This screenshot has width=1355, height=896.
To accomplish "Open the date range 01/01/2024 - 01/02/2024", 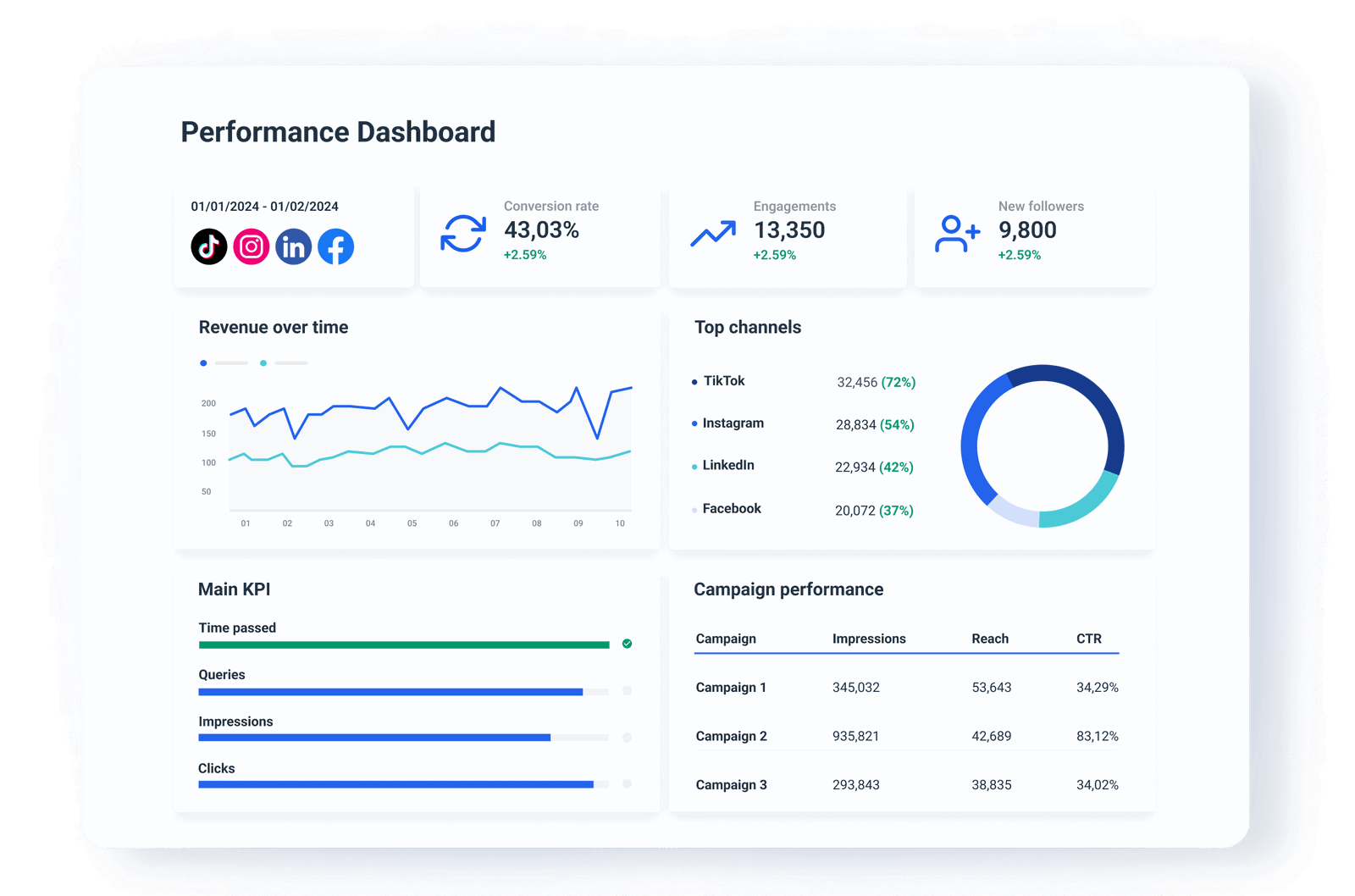I will [x=264, y=206].
